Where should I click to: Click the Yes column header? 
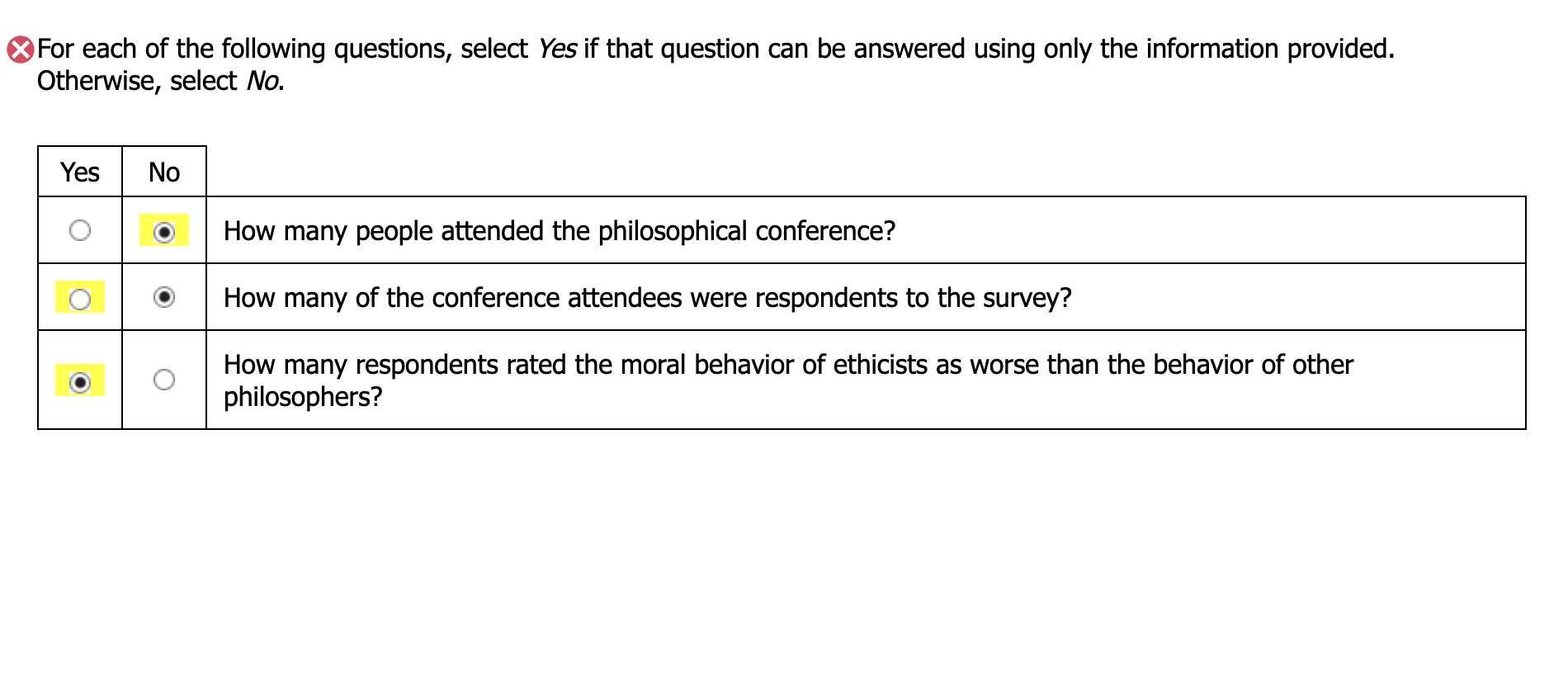(80, 172)
